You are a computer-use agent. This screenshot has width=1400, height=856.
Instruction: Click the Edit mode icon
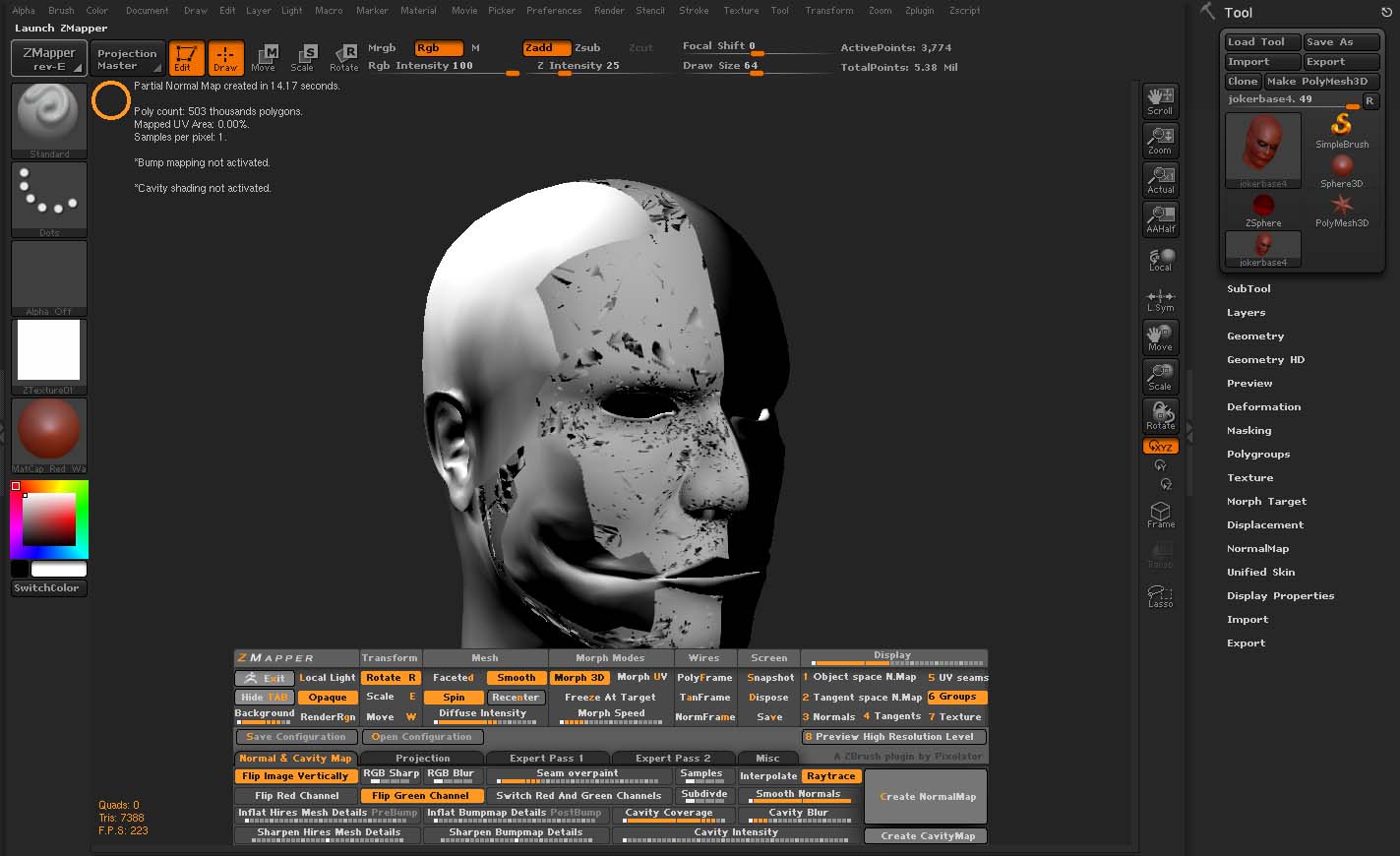click(x=186, y=57)
